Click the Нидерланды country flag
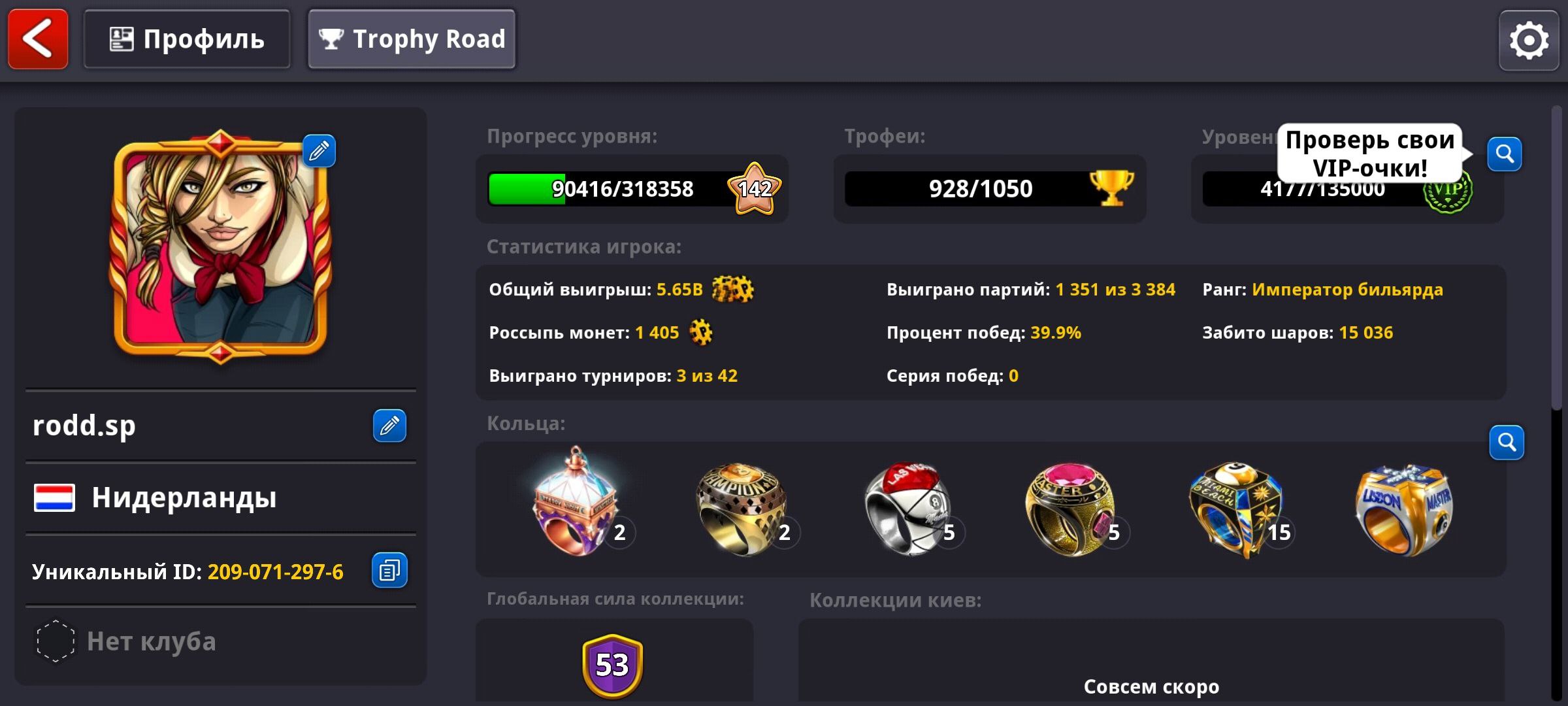The width and height of the screenshot is (1568, 706). click(x=54, y=498)
